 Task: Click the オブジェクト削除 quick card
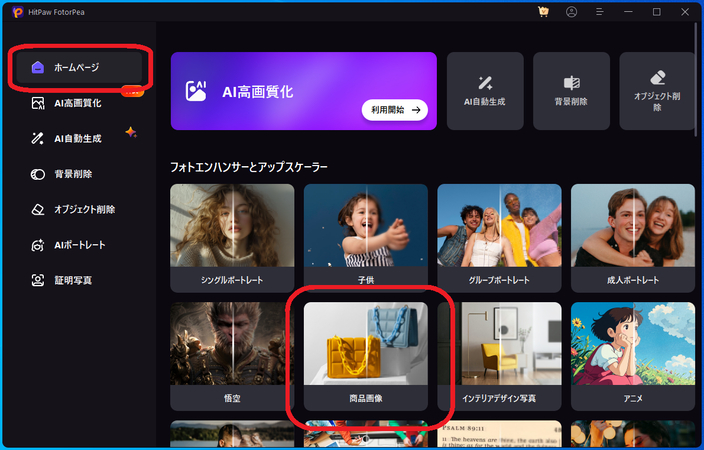point(657,91)
